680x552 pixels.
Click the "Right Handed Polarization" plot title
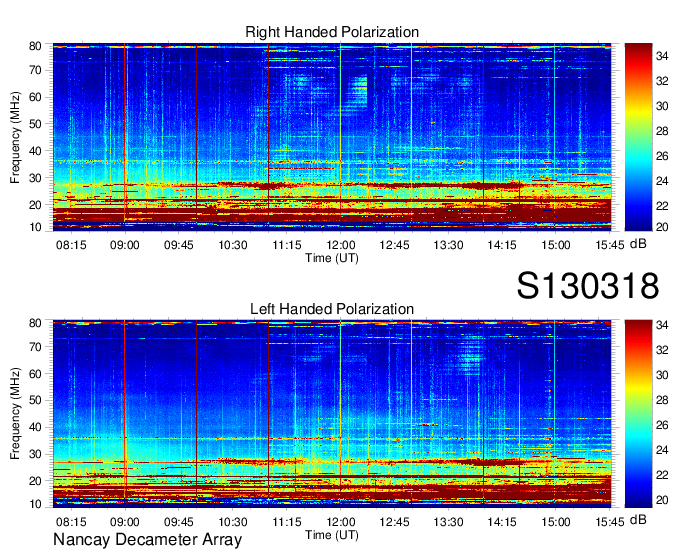332,32
